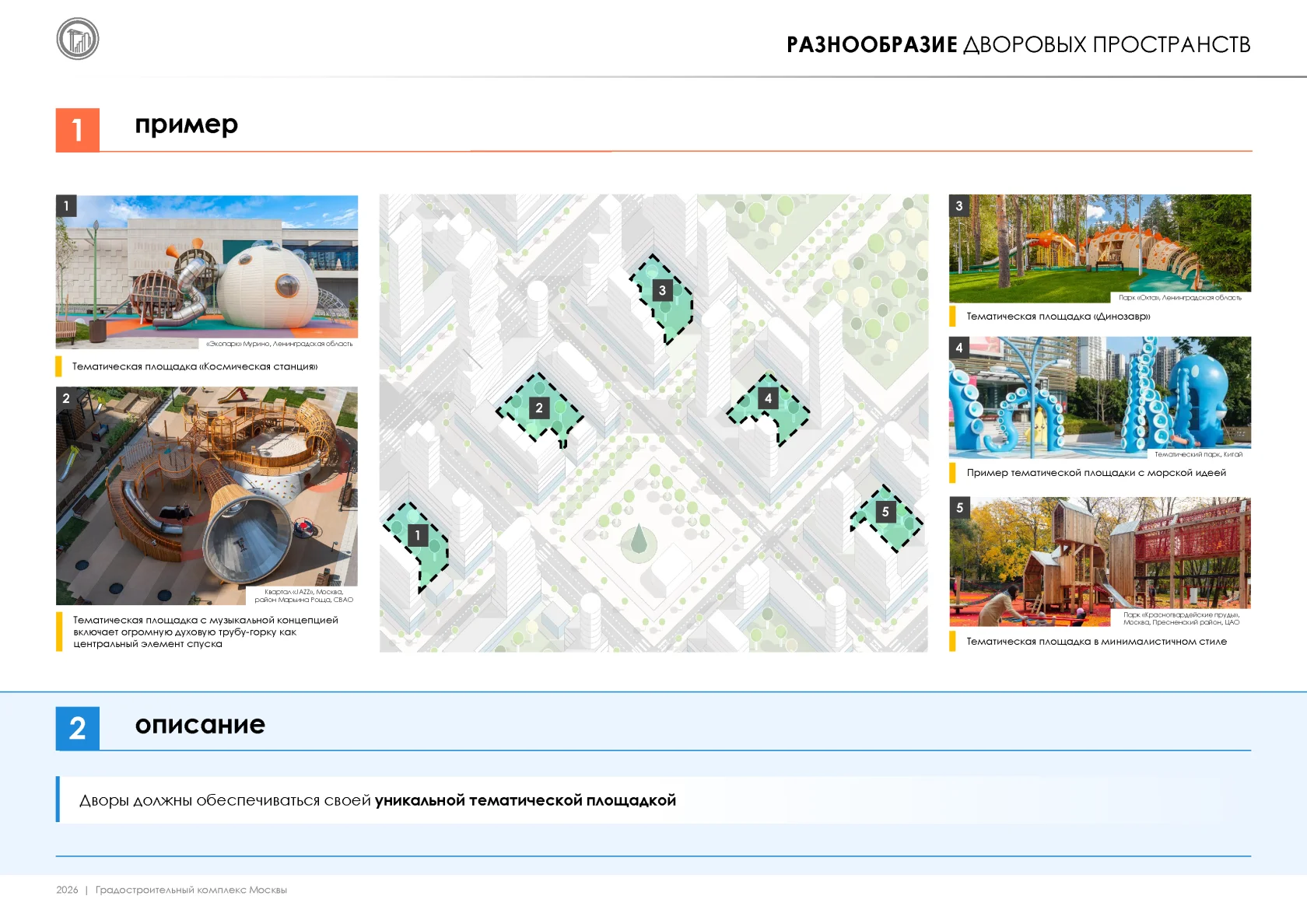This screenshot has width=1307, height=924.
Task: Click the orange section badge numbered 1
Action: click(78, 130)
